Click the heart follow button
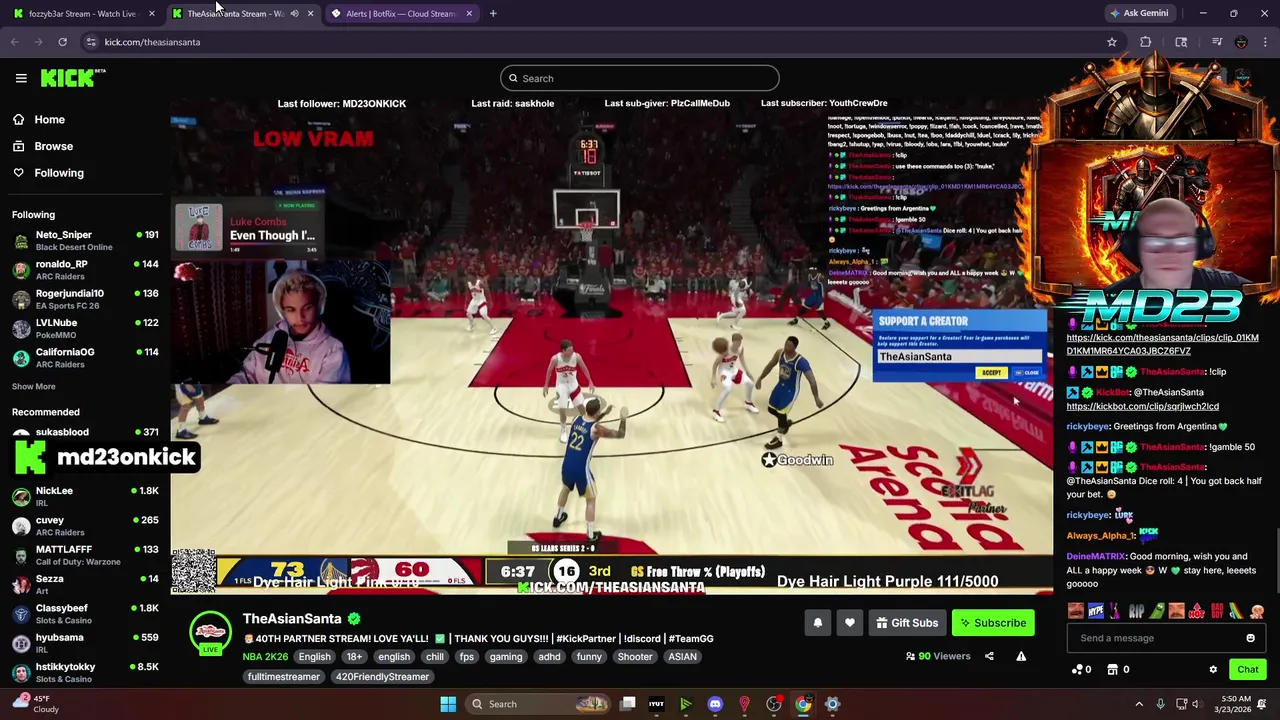The image size is (1280, 720). pos(850,623)
